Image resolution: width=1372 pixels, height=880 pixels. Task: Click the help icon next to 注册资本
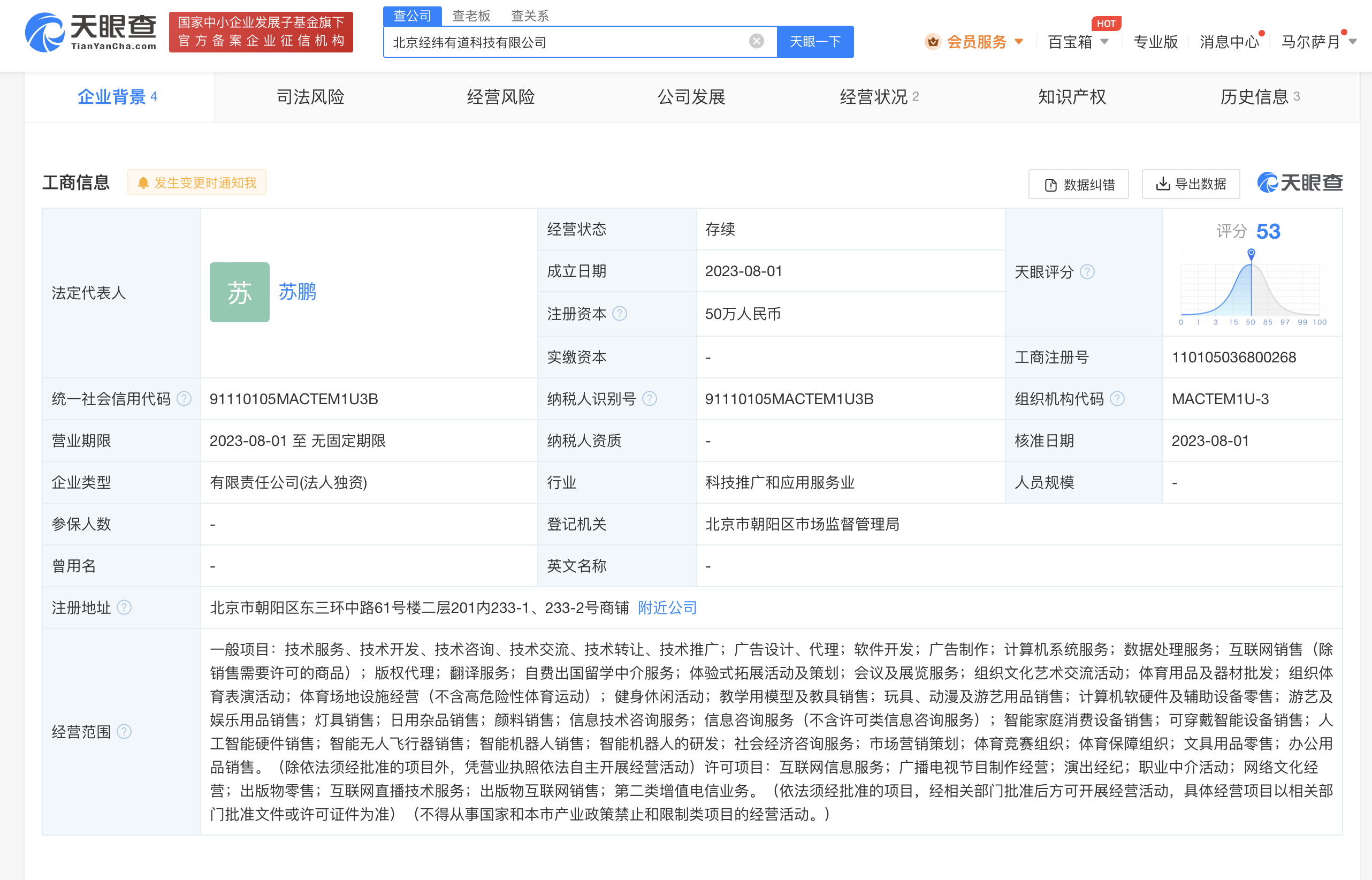pos(621,314)
